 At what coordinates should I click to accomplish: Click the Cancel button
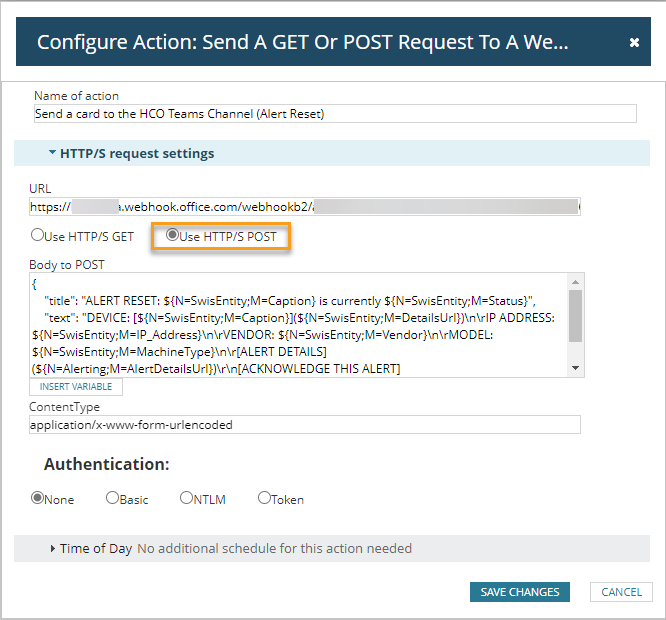[x=621, y=592]
